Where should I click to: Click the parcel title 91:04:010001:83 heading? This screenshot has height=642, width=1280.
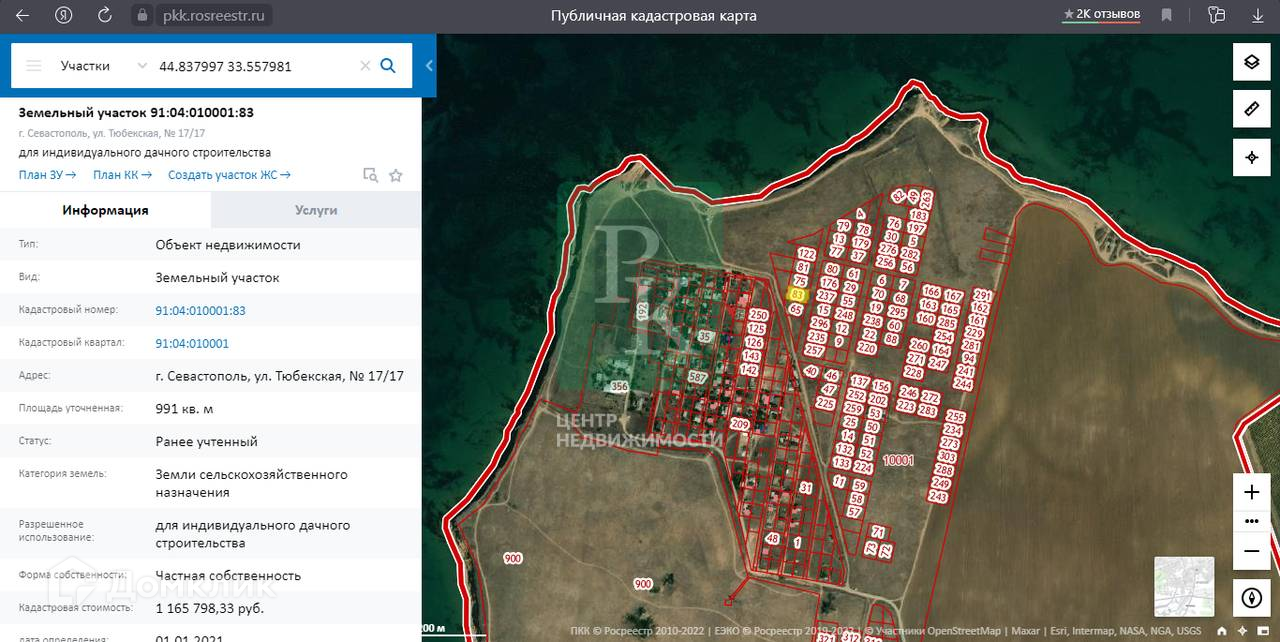[x=136, y=112]
